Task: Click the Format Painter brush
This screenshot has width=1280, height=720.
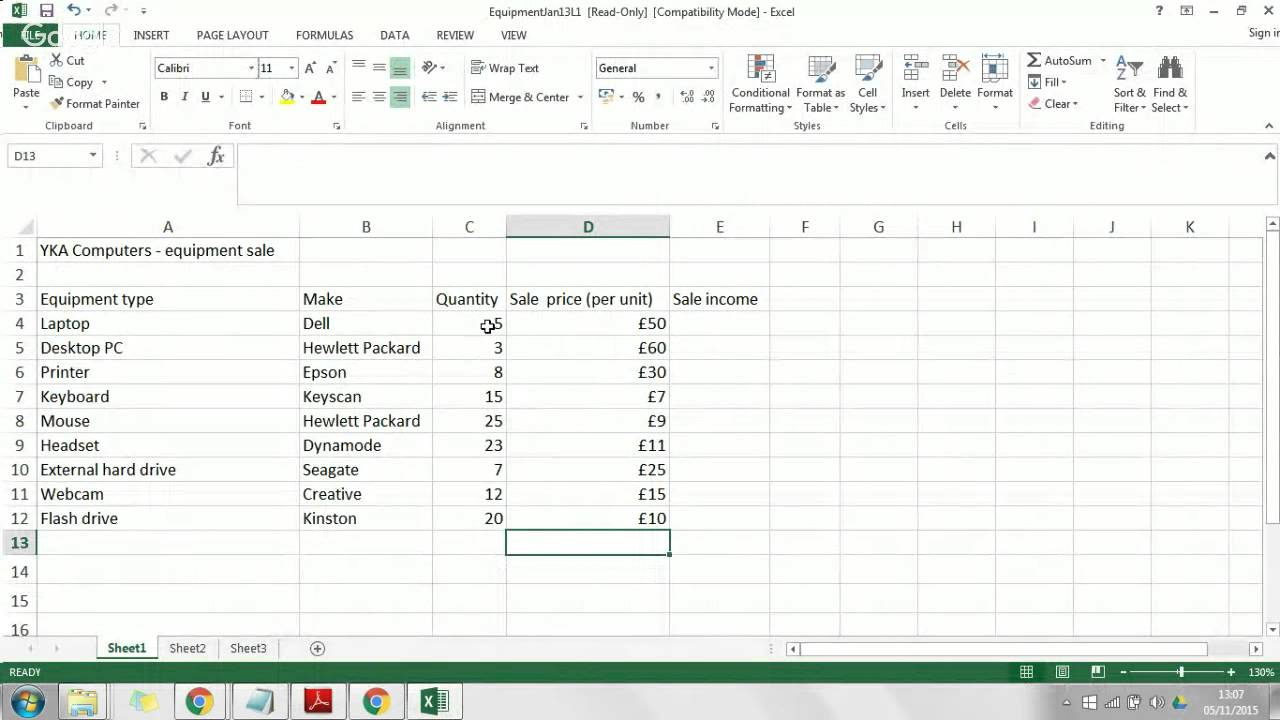Action: tap(94, 104)
